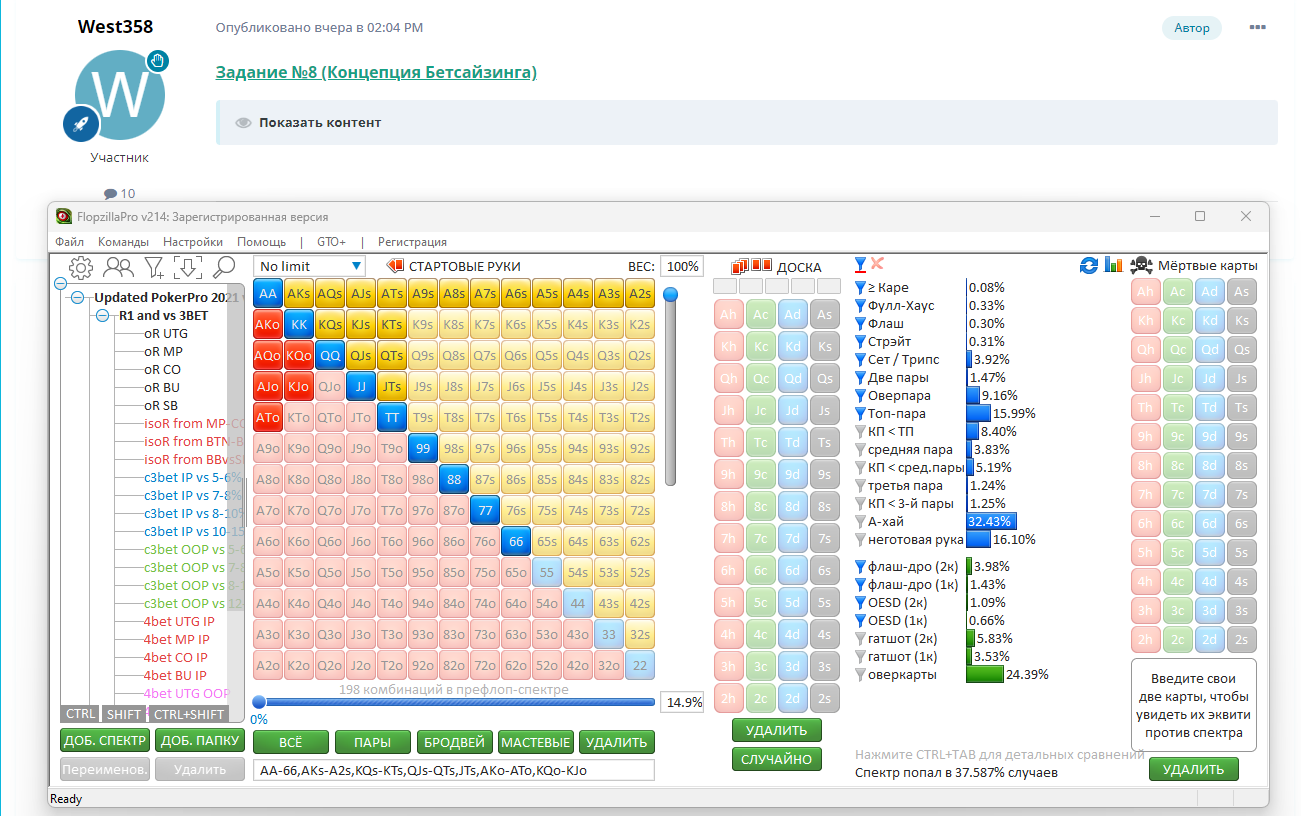The width and height of the screenshot is (1301, 816).
Task: Click the two-people players icon
Action: pyautogui.click(x=119, y=267)
